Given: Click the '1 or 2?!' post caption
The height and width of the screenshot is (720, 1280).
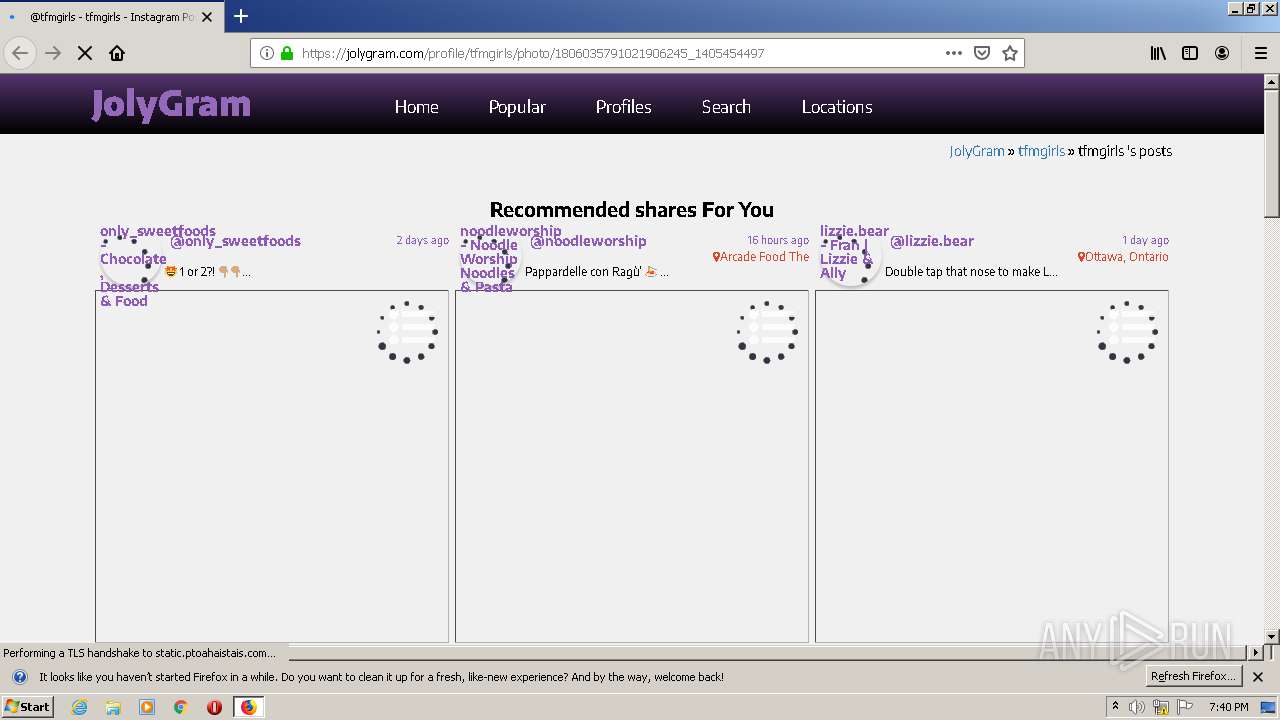Looking at the screenshot, I should click(207, 272).
